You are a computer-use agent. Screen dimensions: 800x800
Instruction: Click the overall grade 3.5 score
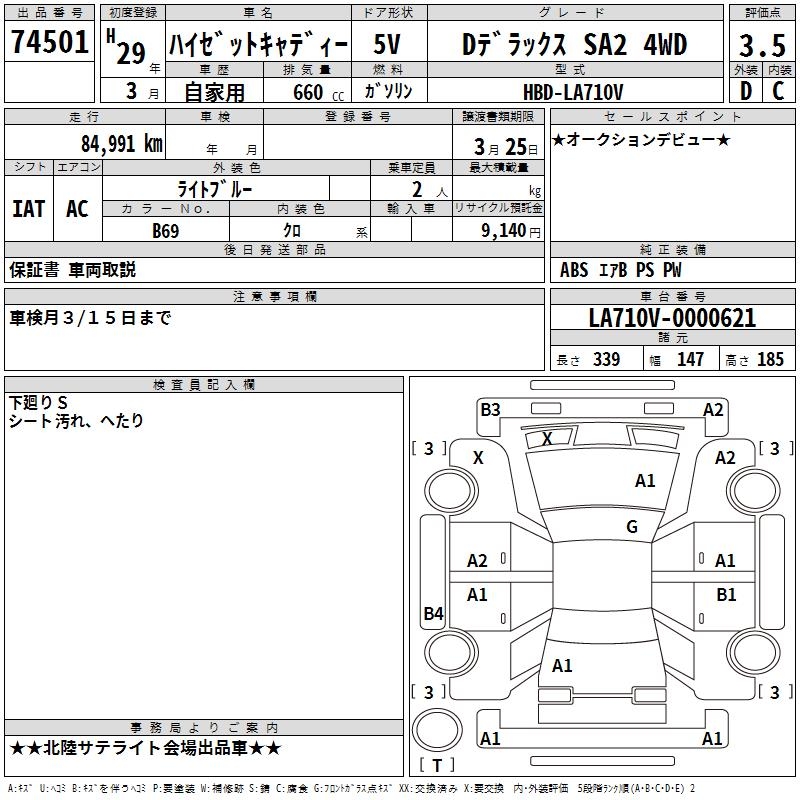[x=762, y=45]
